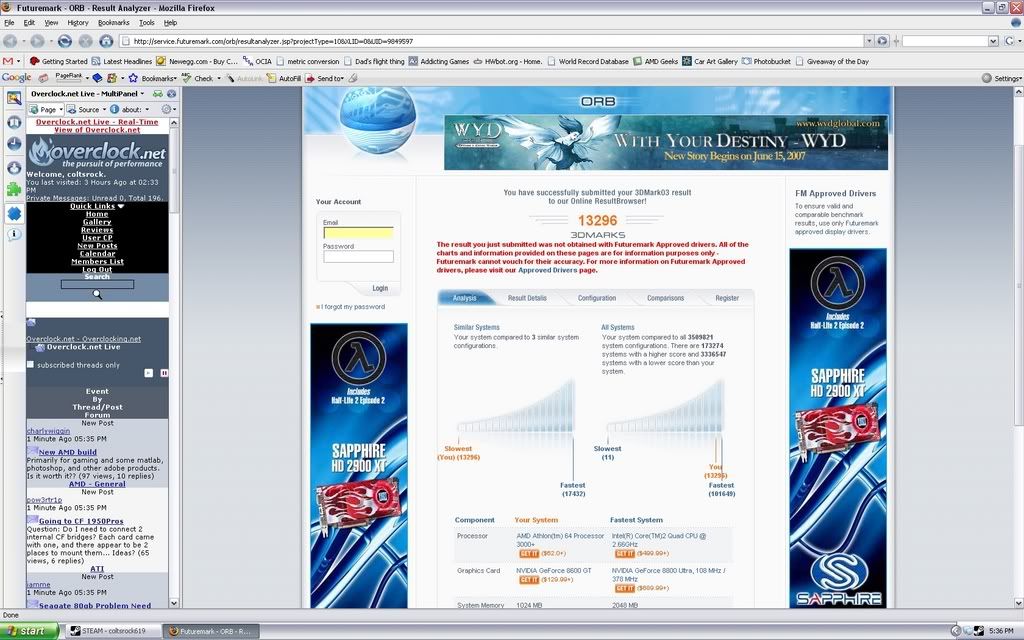Go back with the Firefox Back arrow
The image size is (1024, 640).
click(10, 40)
